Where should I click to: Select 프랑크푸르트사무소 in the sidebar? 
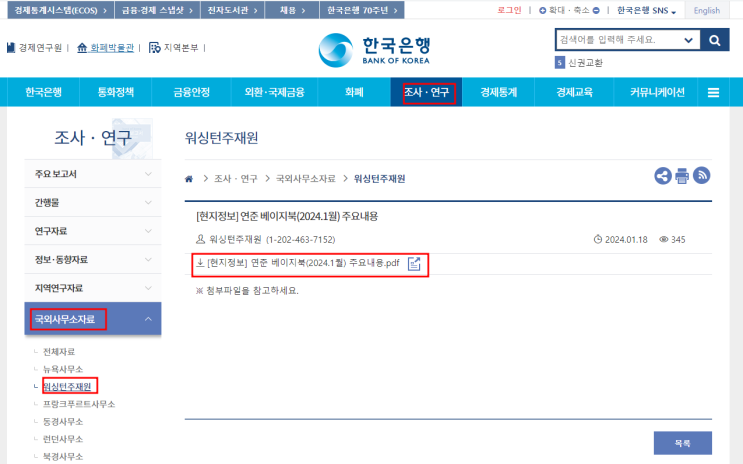(79, 404)
